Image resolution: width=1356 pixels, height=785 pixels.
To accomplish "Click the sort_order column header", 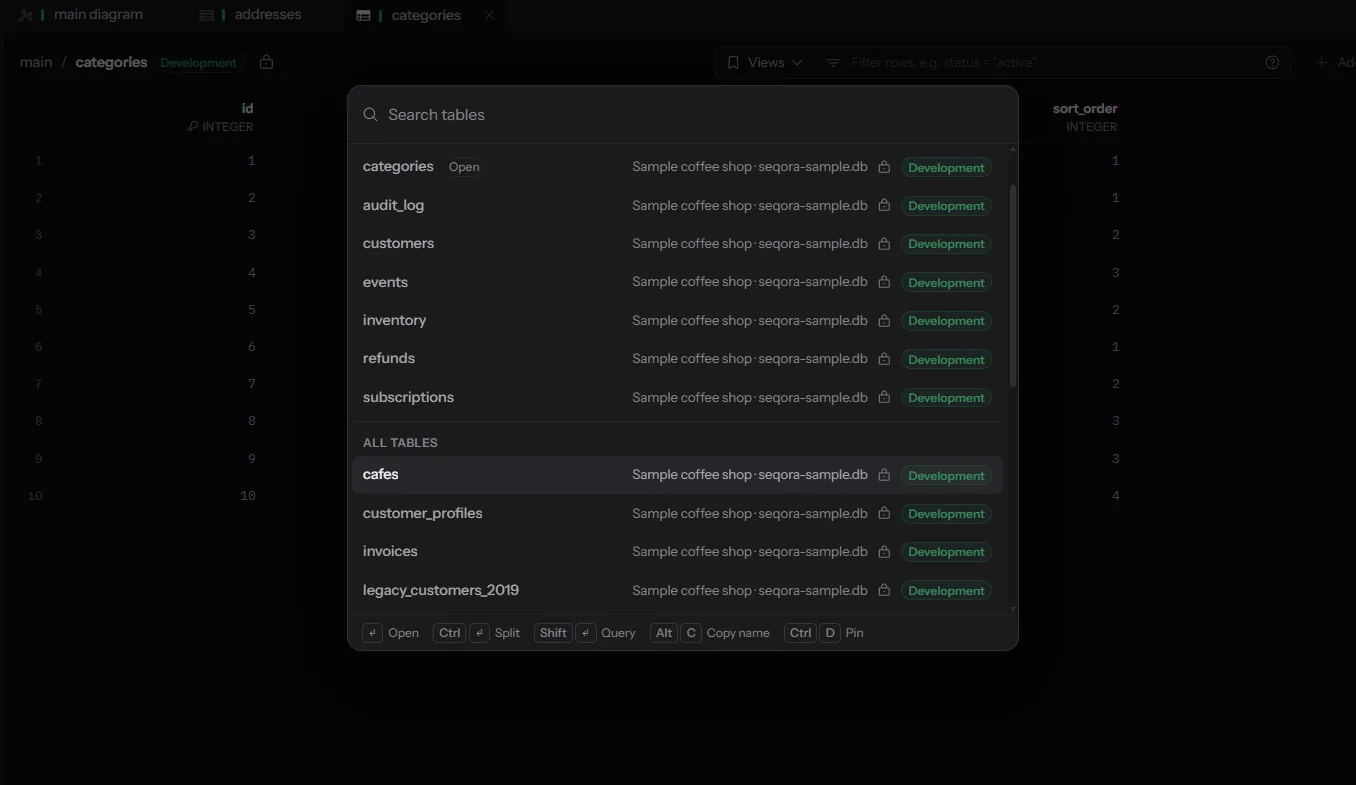I will pyautogui.click(x=1085, y=108).
